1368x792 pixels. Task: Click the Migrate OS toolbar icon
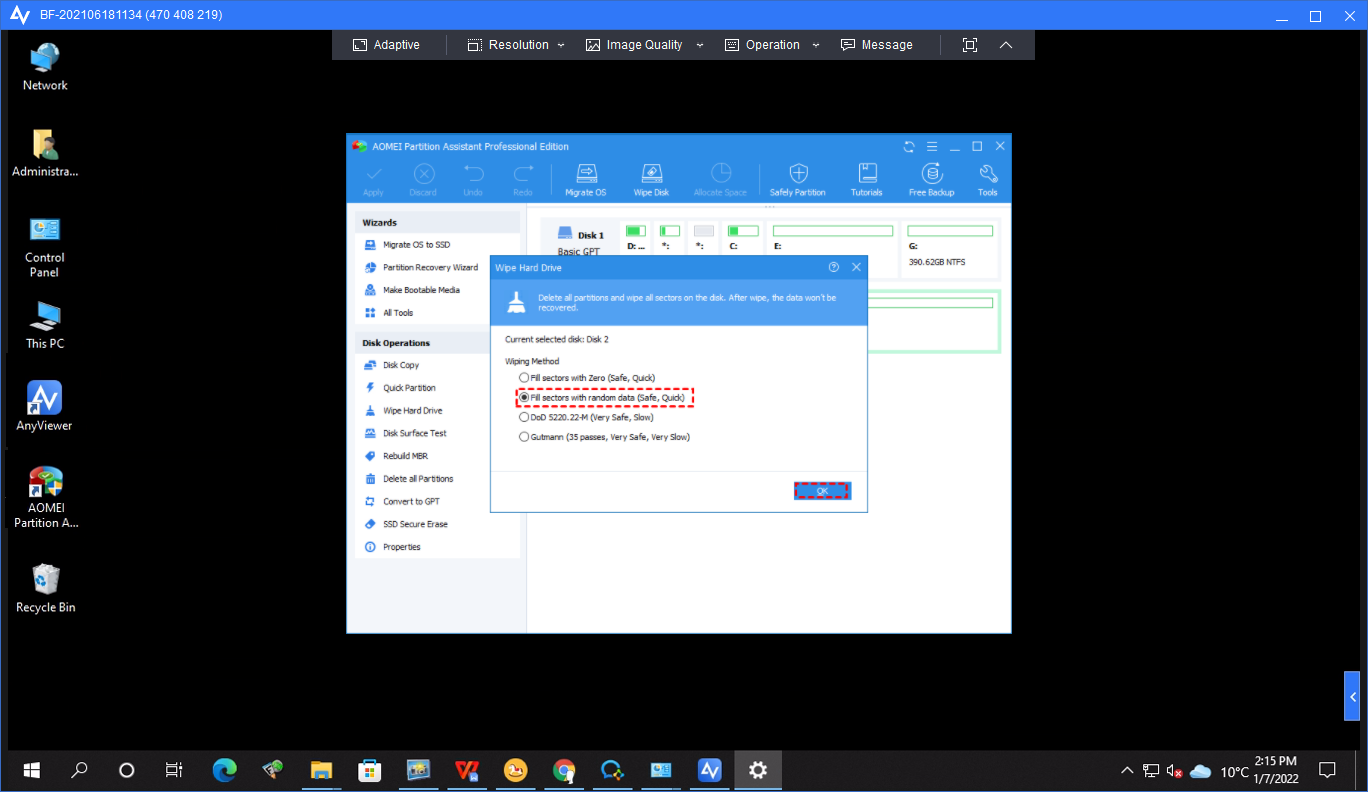point(586,178)
